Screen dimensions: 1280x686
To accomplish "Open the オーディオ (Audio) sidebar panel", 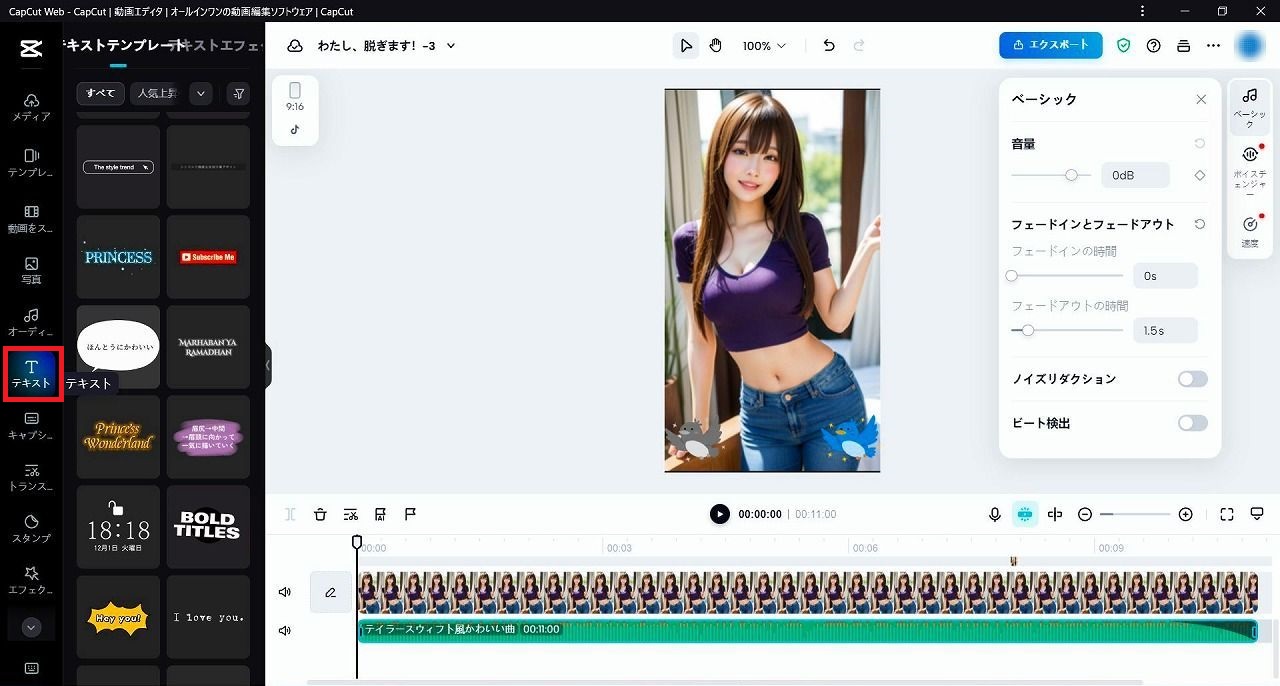I will pos(31,322).
